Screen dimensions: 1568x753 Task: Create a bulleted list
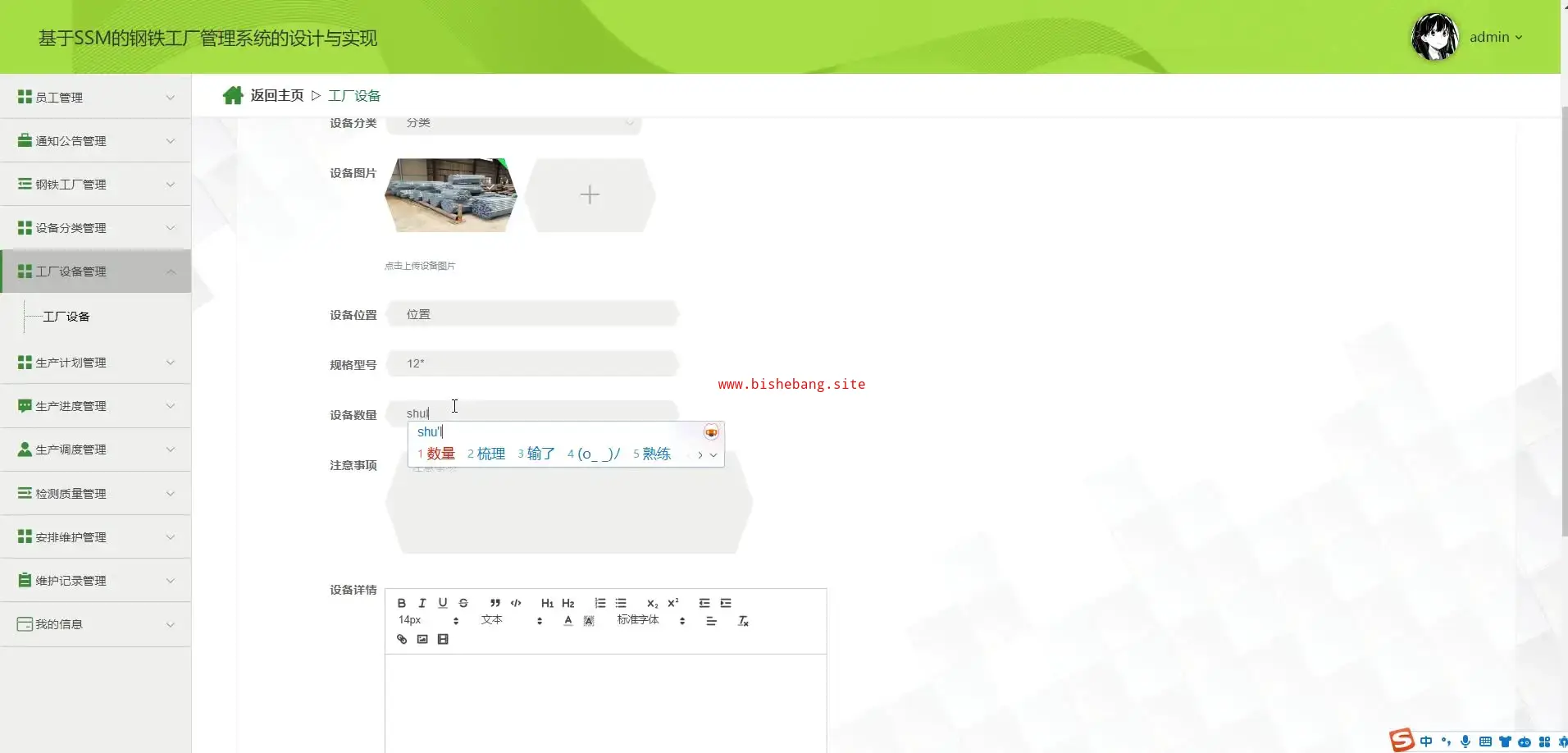click(621, 603)
